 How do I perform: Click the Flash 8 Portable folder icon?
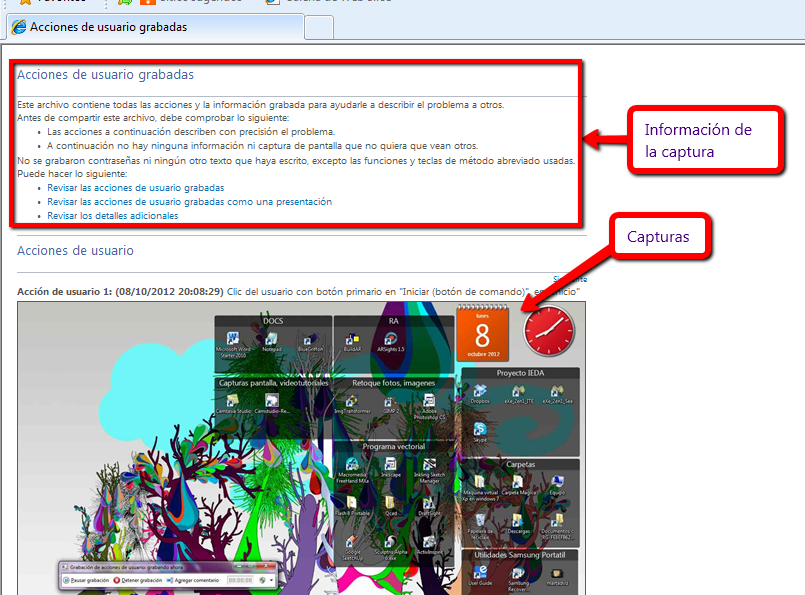[352, 502]
